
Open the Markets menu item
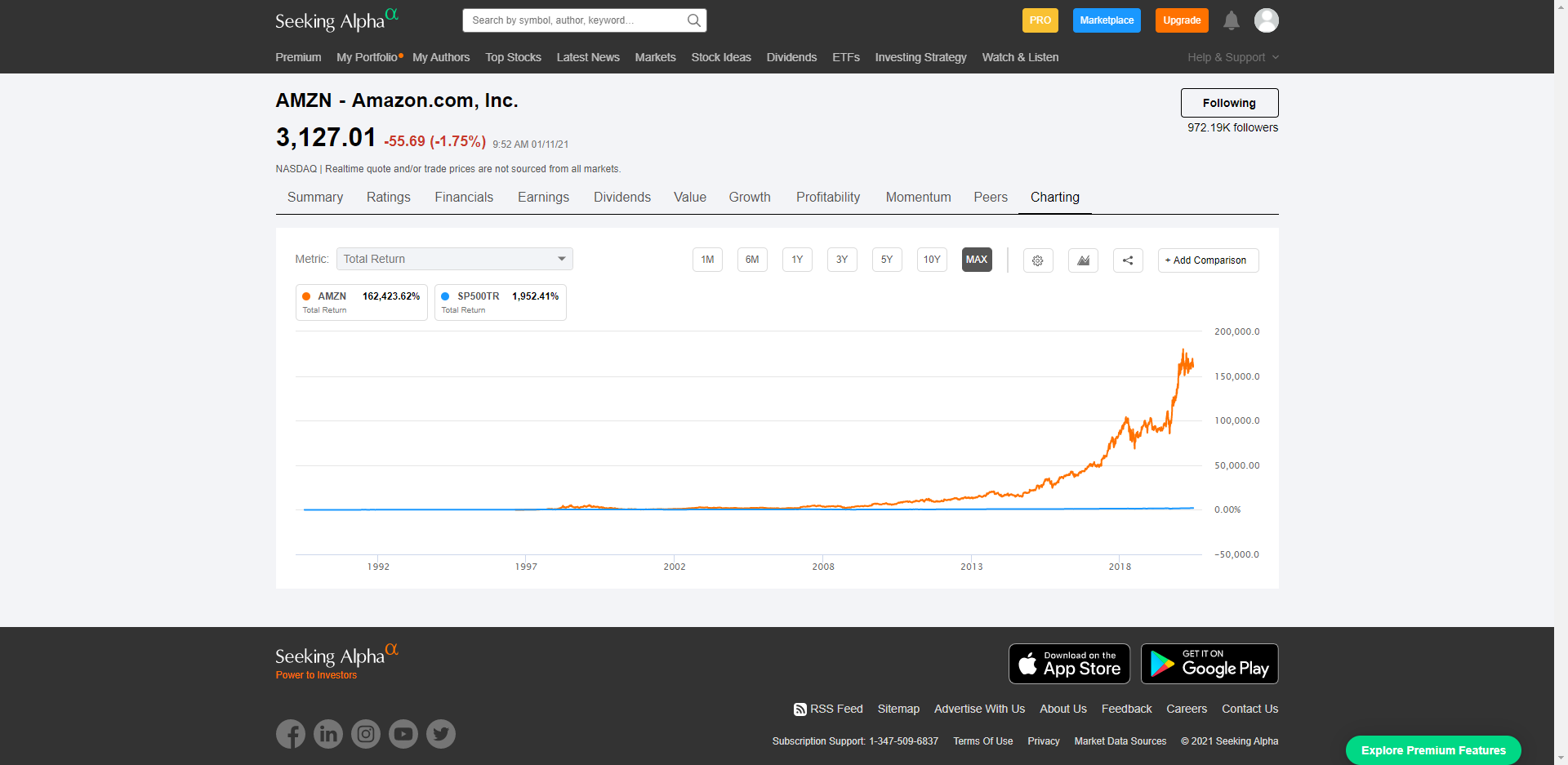[x=656, y=57]
